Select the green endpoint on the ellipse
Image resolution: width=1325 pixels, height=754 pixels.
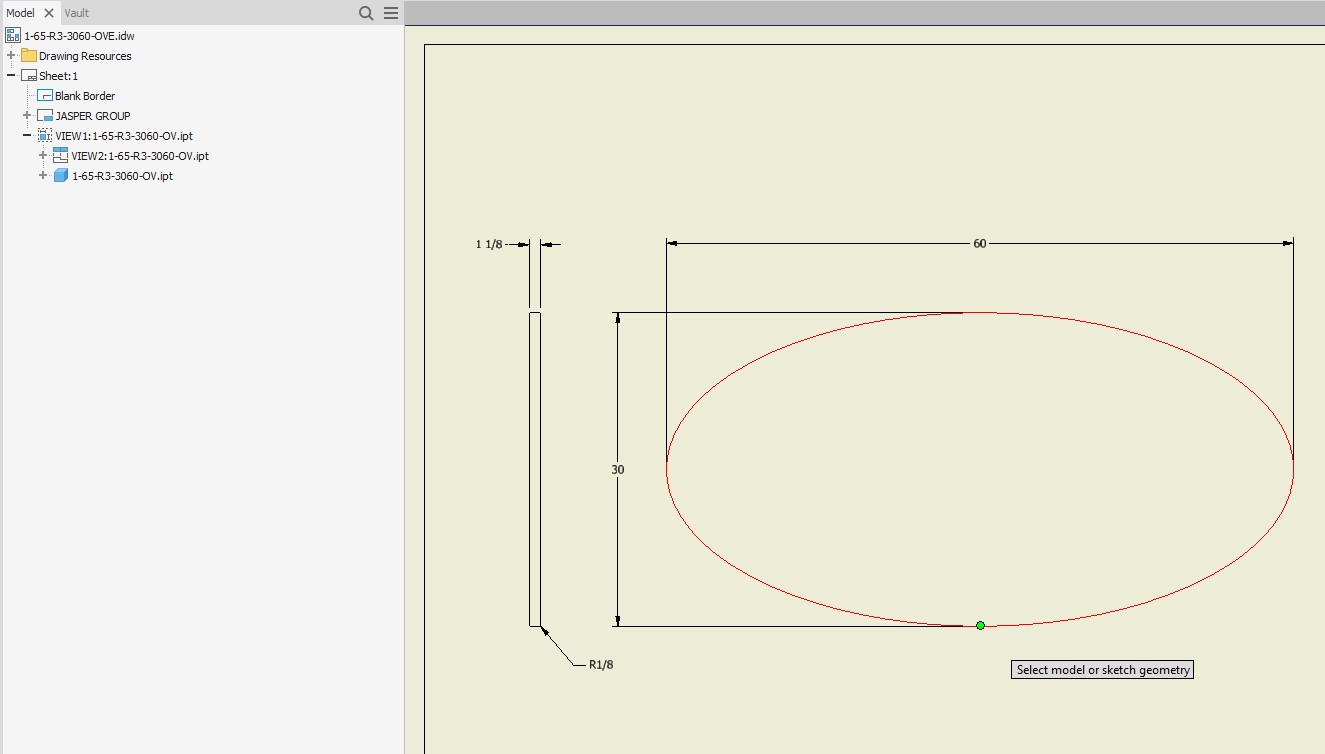979,624
